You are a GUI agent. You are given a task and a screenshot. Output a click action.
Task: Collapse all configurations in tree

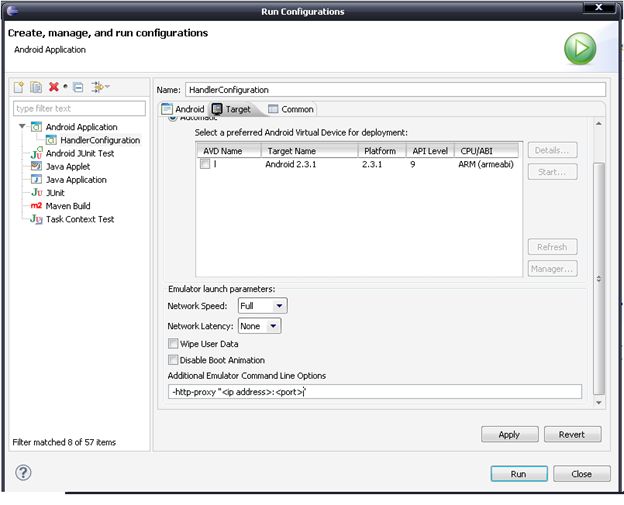coord(78,87)
